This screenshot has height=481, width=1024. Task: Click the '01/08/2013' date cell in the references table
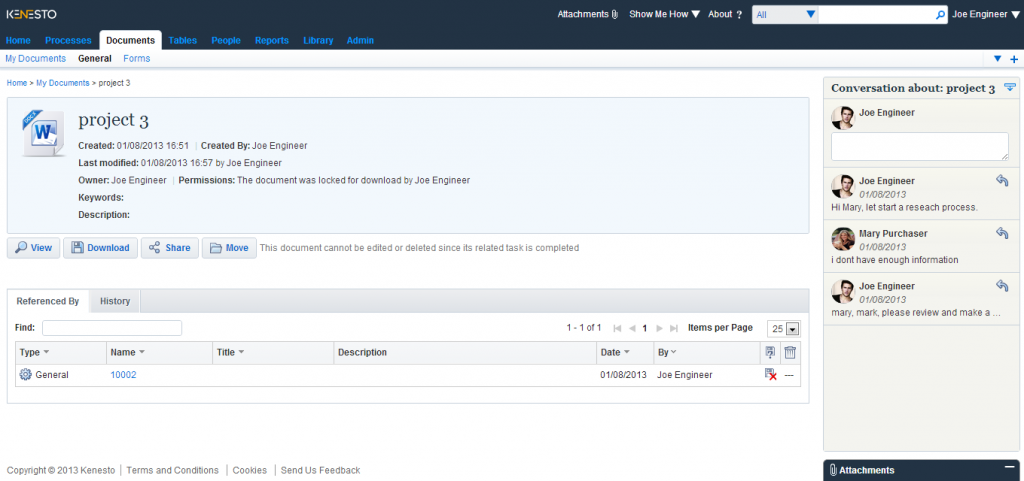pos(623,375)
